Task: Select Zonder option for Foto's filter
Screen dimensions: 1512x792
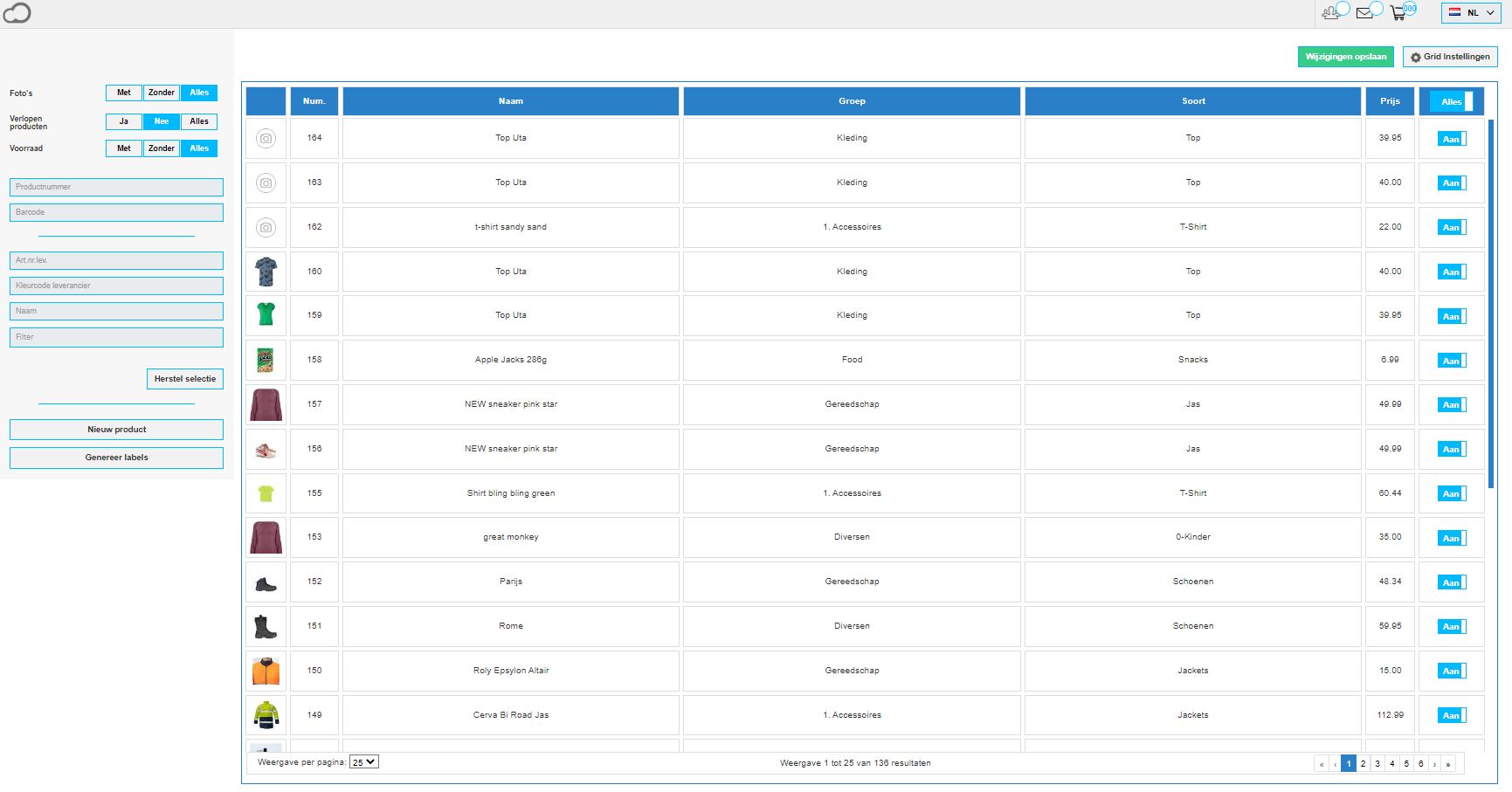Action: pos(162,93)
